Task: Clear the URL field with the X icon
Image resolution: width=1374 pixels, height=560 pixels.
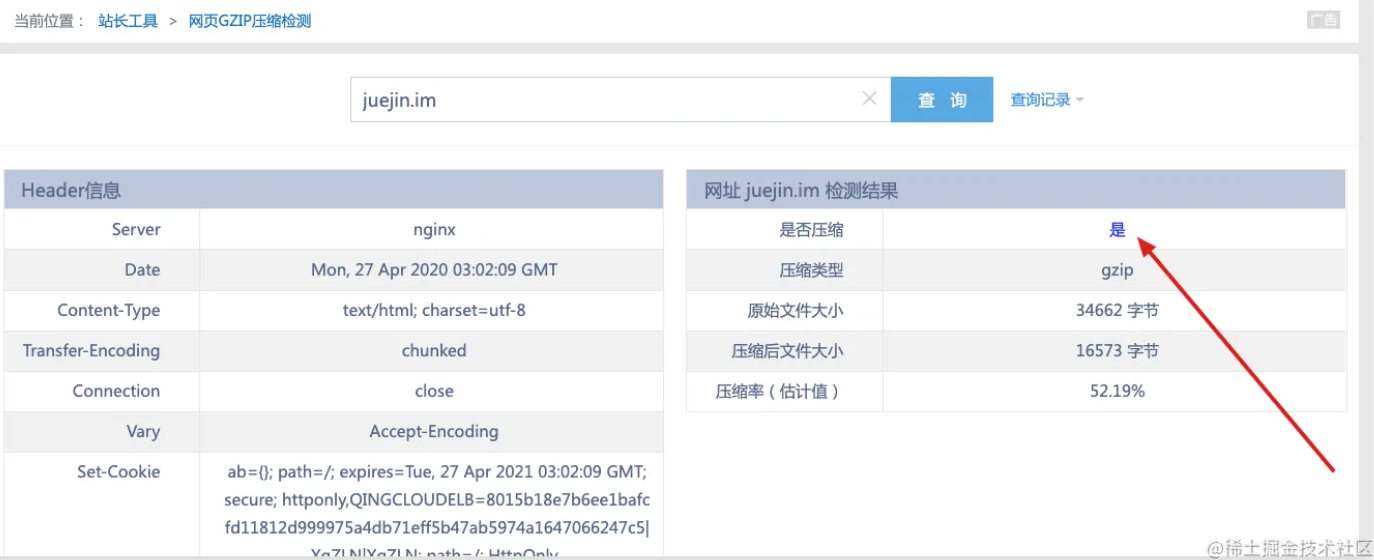Action: click(869, 99)
